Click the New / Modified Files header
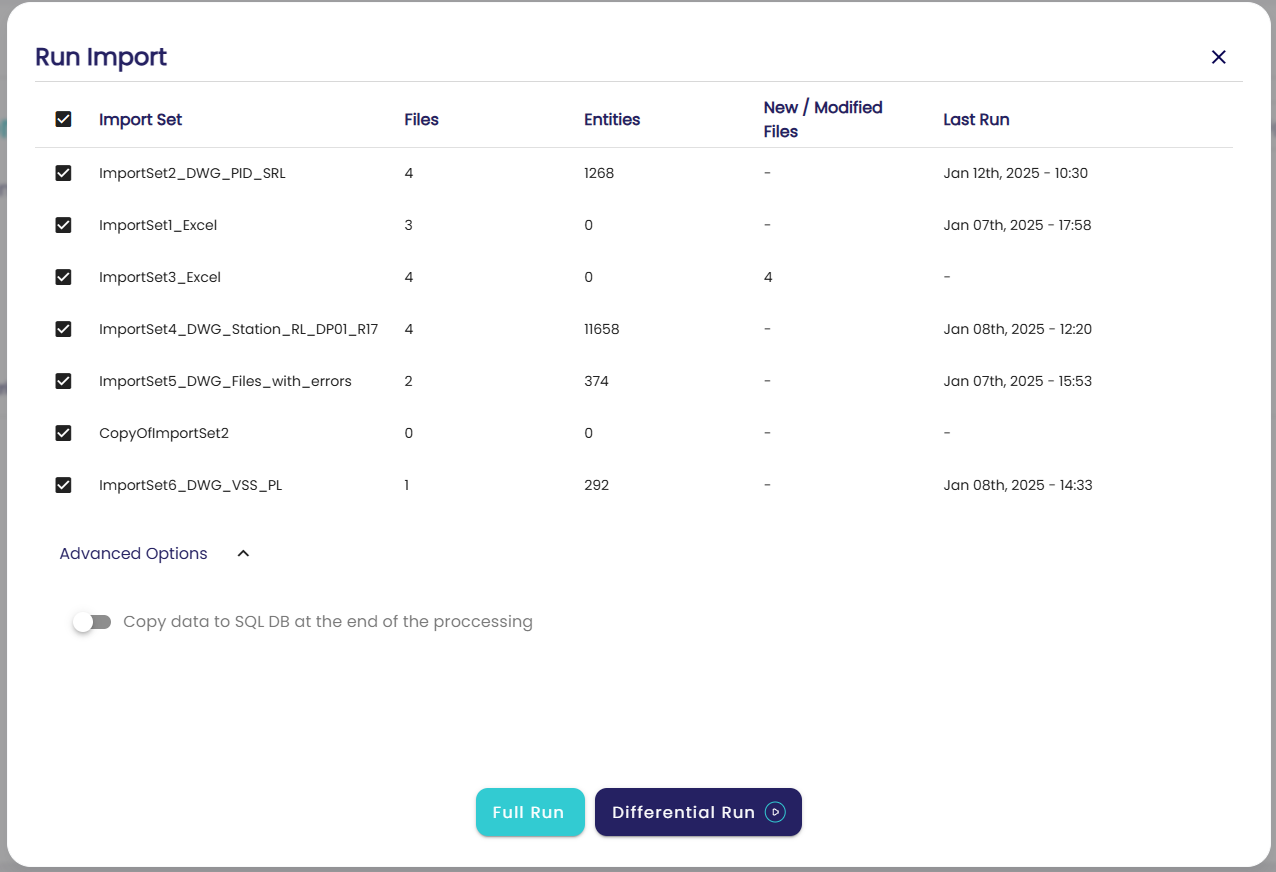The width and height of the screenshot is (1276, 872). point(823,119)
